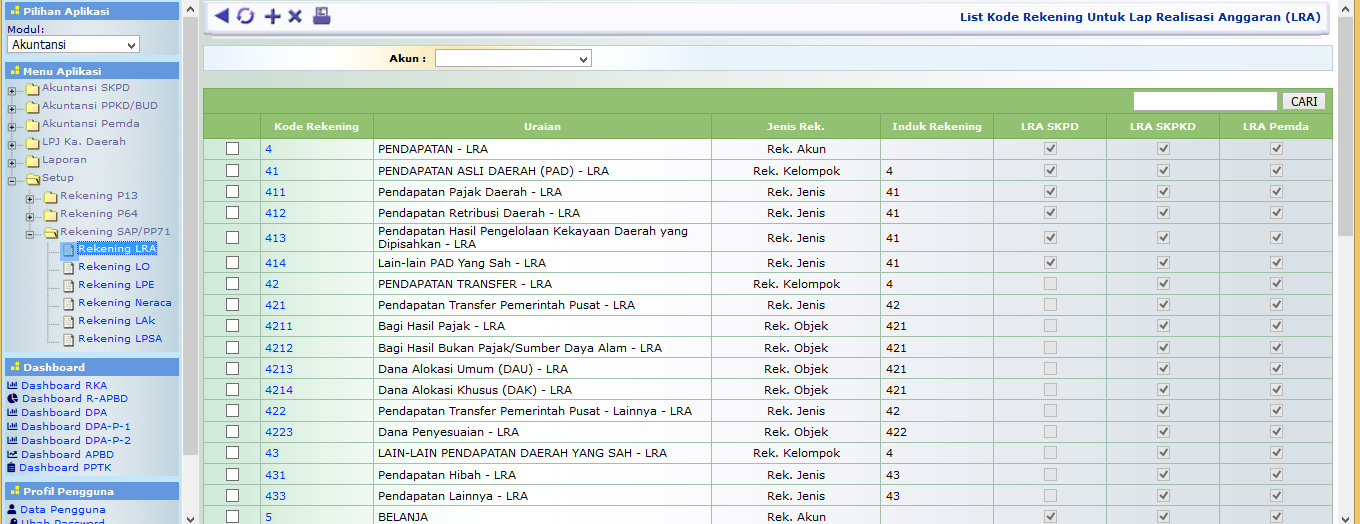Image resolution: width=1360 pixels, height=524 pixels.
Task: Open Rekening Neraca in the tree
Action: 124,303
